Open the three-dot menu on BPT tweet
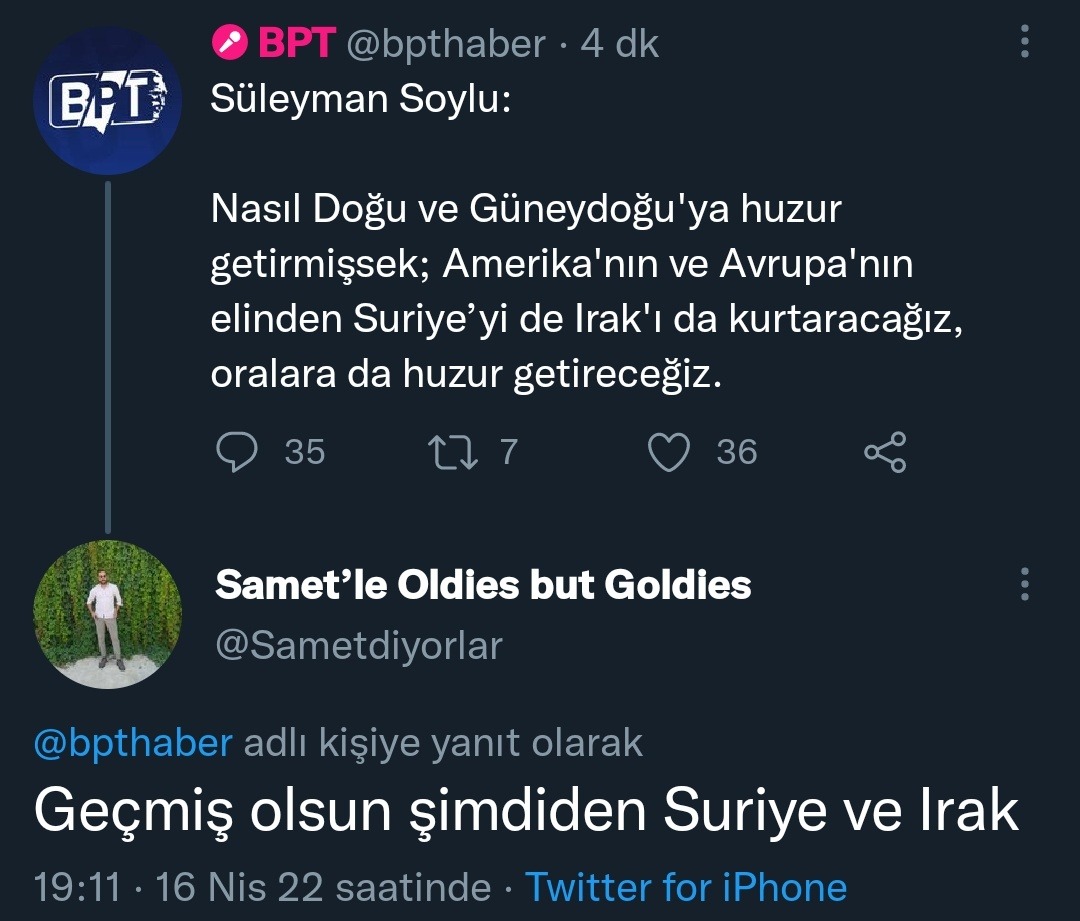This screenshot has height=921, width=1080. [1024, 43]
